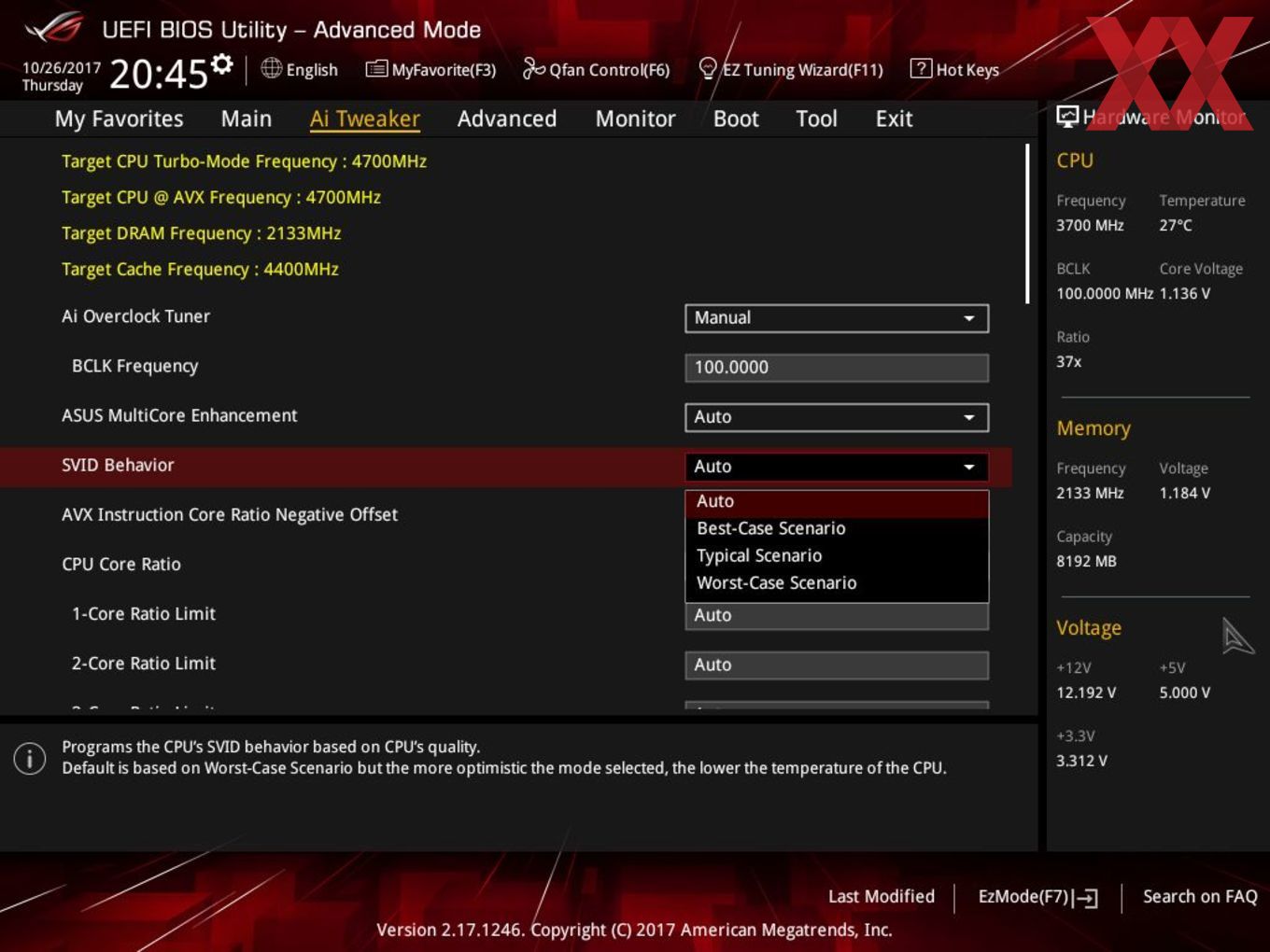Open Search on FAQ link
This screenshot has width=1270, height=952.
point(1200,897)
